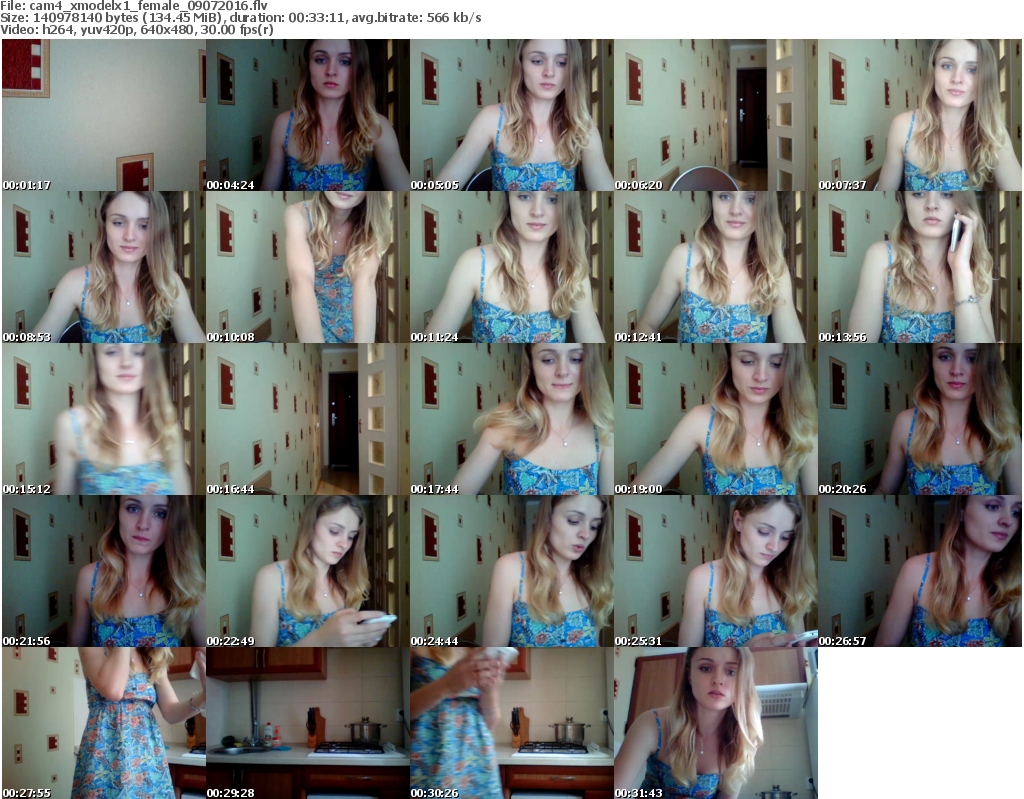Click the Size and duration info line
This screenshot has width=1024, height=799.
click(241, 18)
